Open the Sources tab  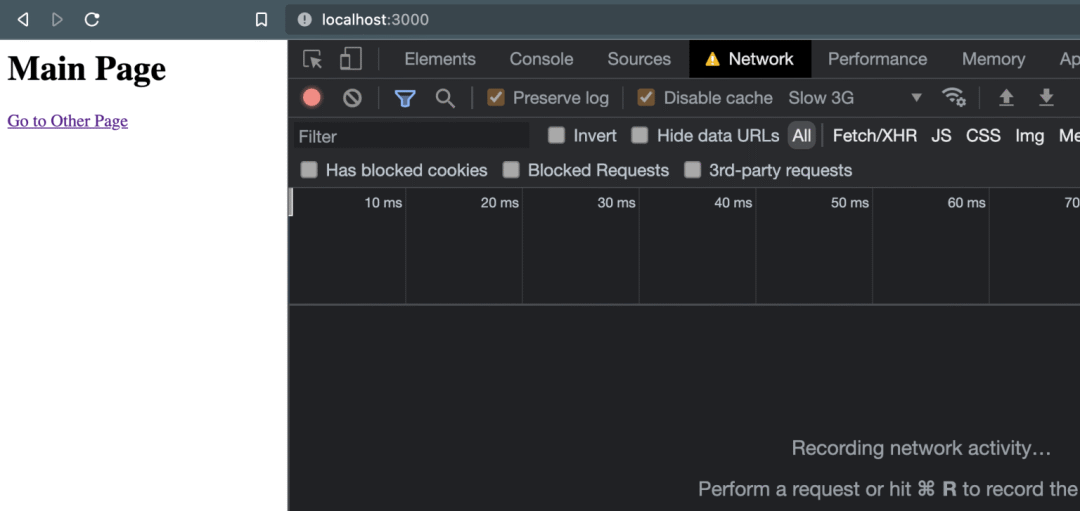[x=639, y=59]
